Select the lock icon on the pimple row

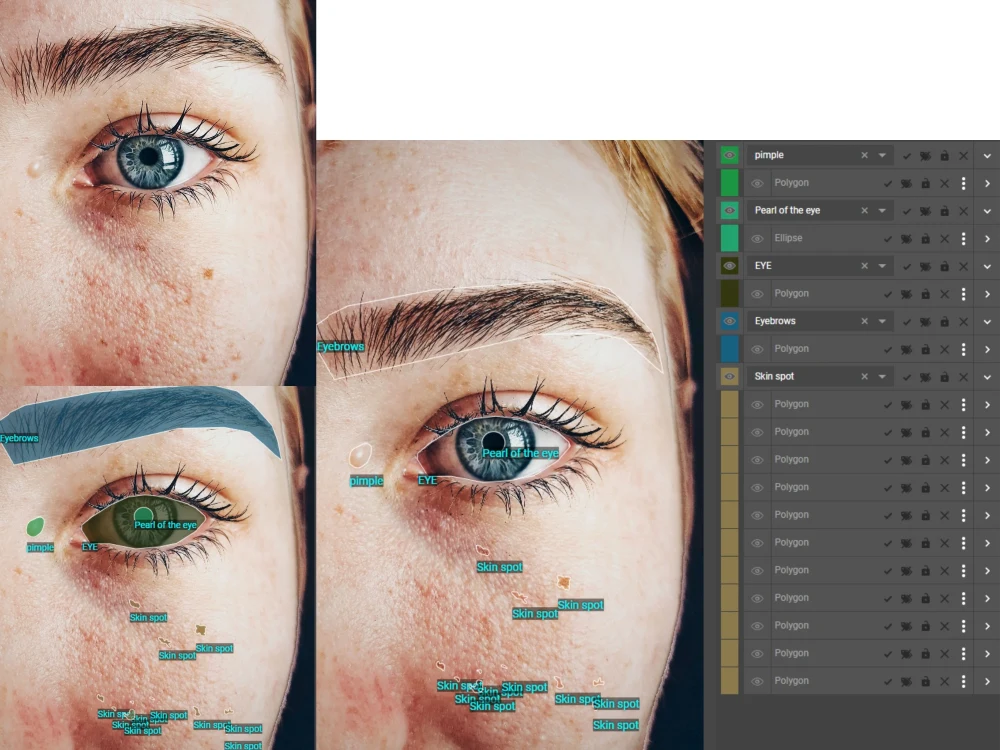pyautogui.click(x=945, y=155)
